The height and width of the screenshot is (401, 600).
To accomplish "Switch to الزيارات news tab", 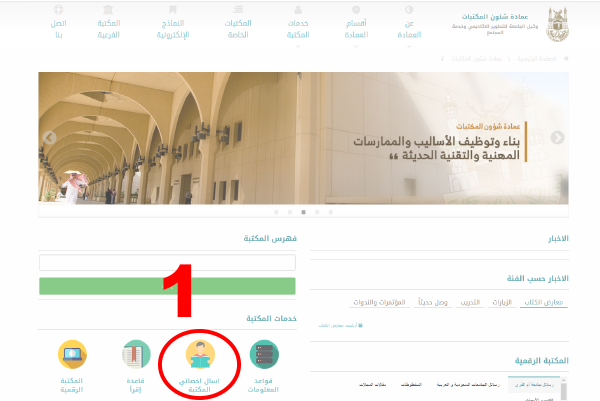I will (x=502, y=302).
